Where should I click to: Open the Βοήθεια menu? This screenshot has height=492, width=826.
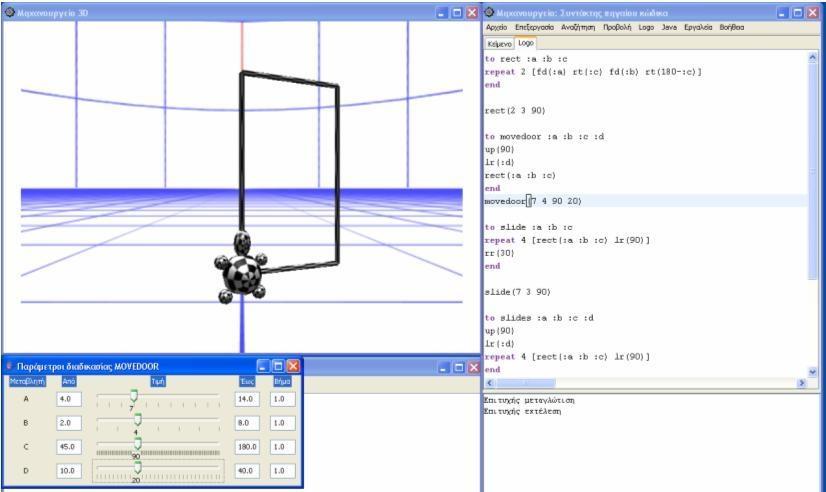click(x=732, y=27)
